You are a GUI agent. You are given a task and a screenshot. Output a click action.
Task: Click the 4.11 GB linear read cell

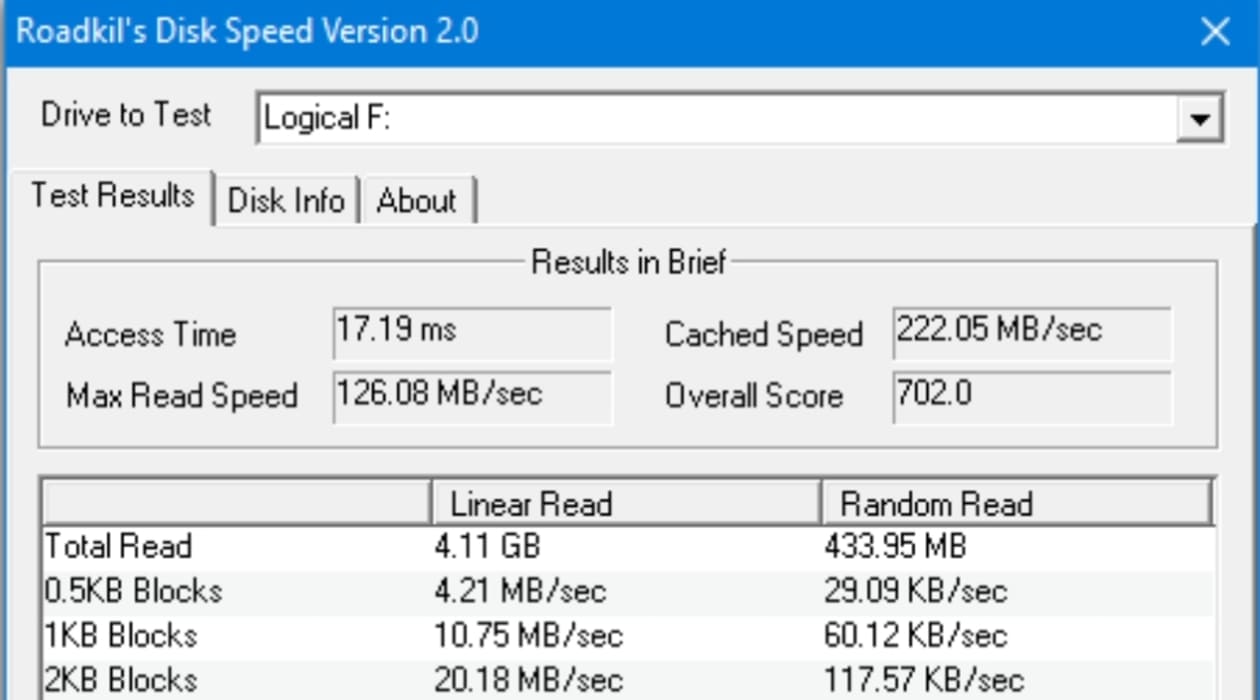pos(487,547)
